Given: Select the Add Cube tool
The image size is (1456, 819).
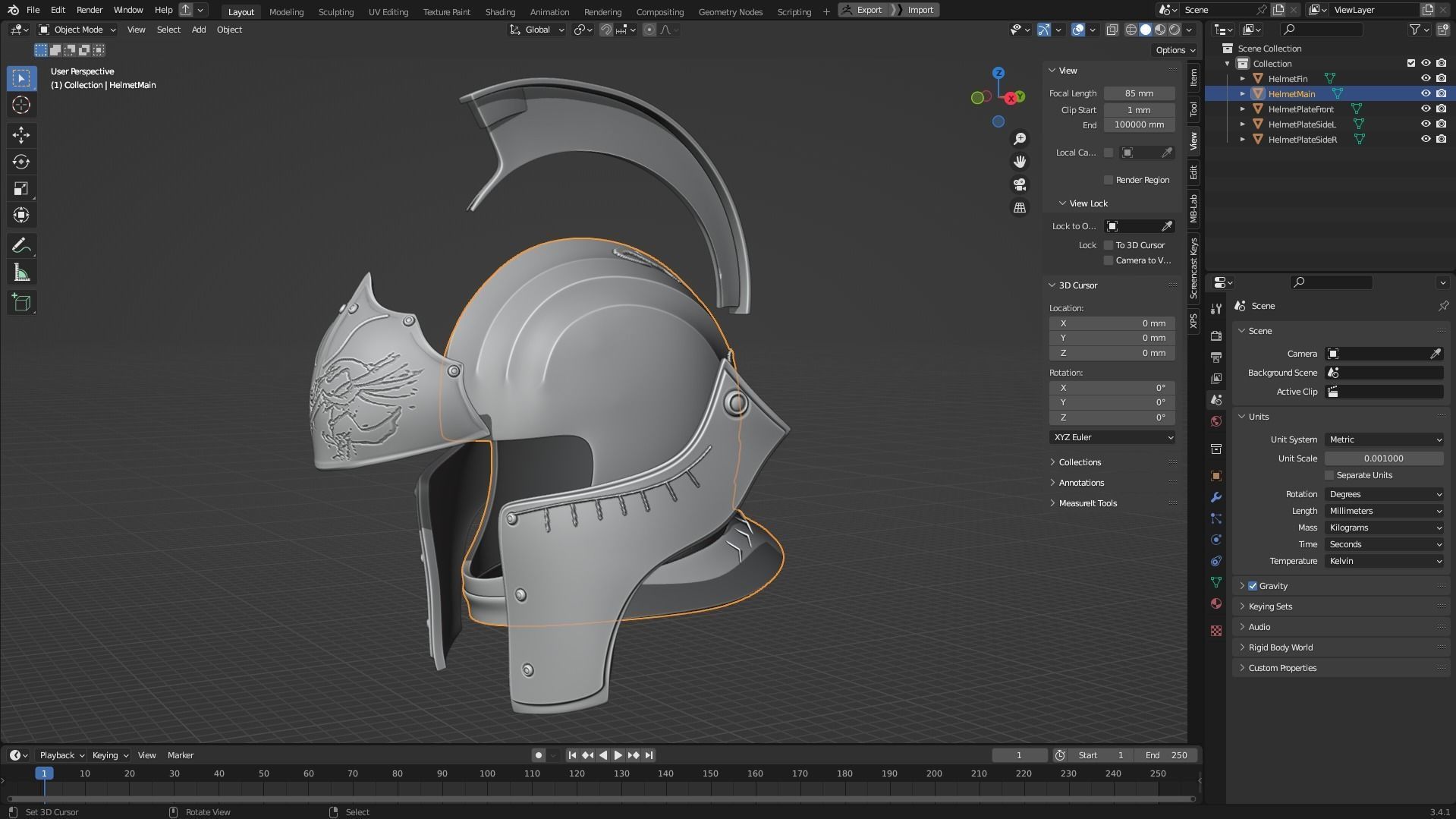Looking at the screenshot, I should 21,303.
